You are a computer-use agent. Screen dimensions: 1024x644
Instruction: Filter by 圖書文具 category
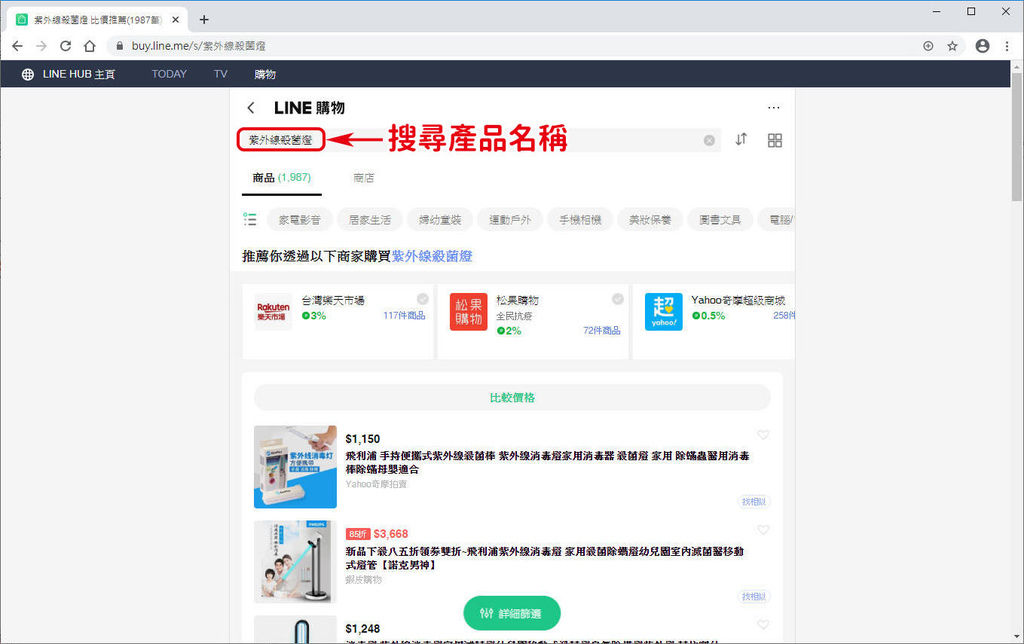pyautogui.click(x=720, y=219)
